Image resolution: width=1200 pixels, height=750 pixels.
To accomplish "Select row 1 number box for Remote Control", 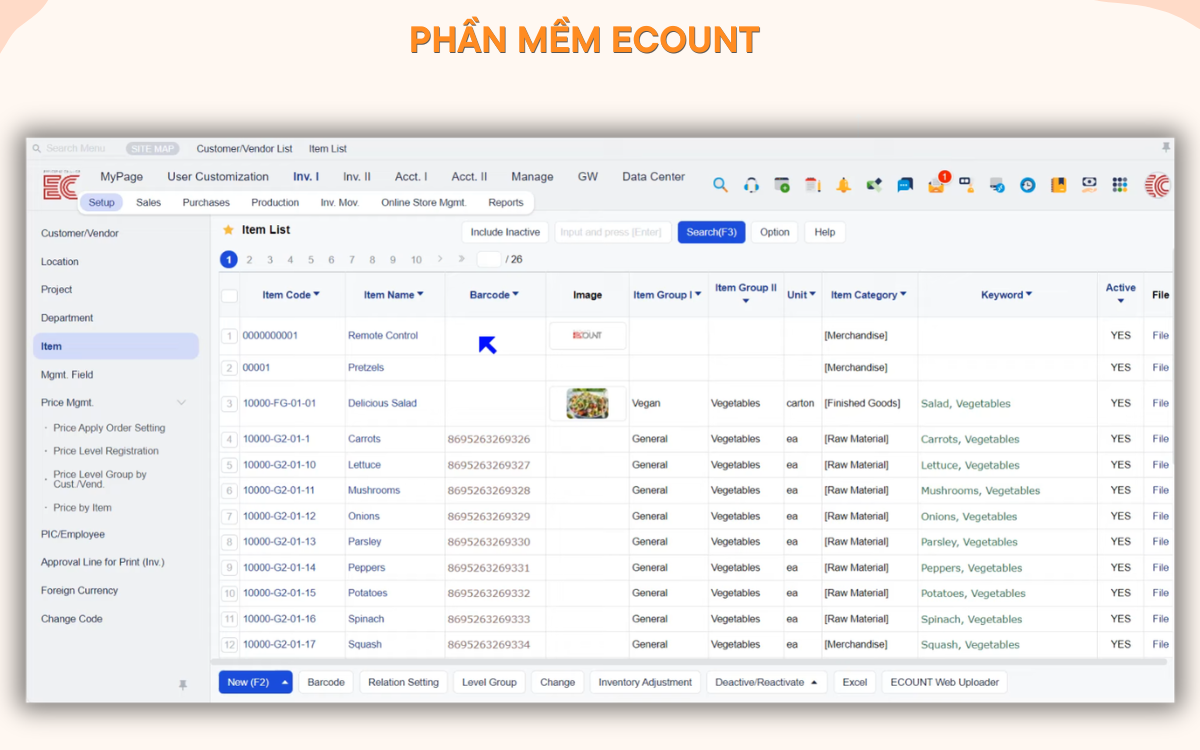I will click(x=230, y=336).
